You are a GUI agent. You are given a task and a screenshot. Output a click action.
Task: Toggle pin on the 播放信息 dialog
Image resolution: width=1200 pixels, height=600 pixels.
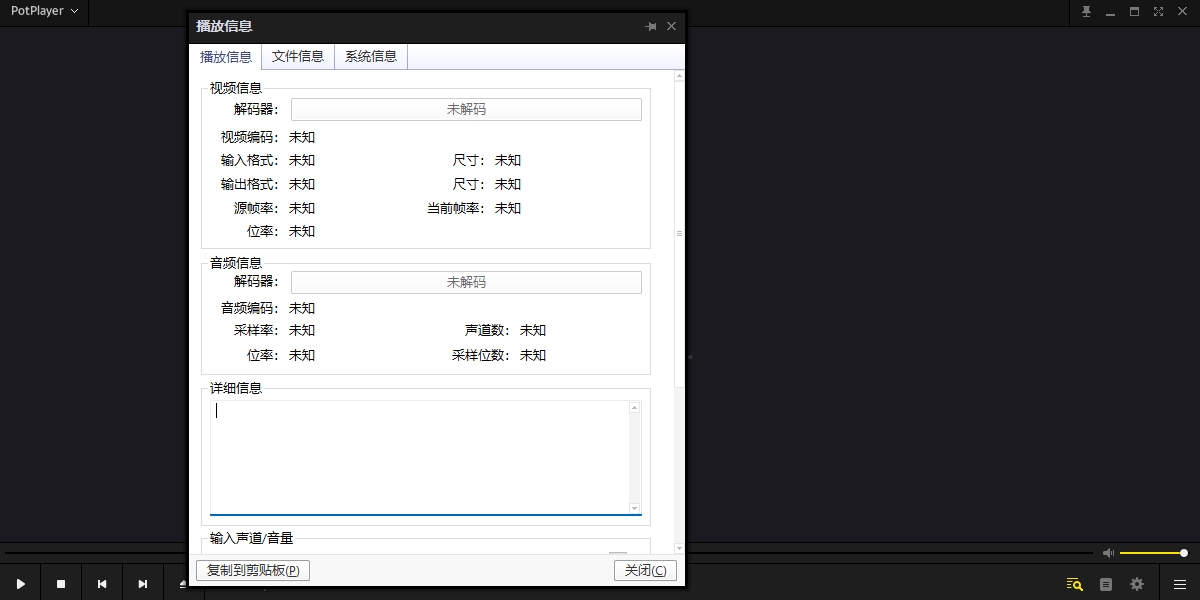coord(650,27)
